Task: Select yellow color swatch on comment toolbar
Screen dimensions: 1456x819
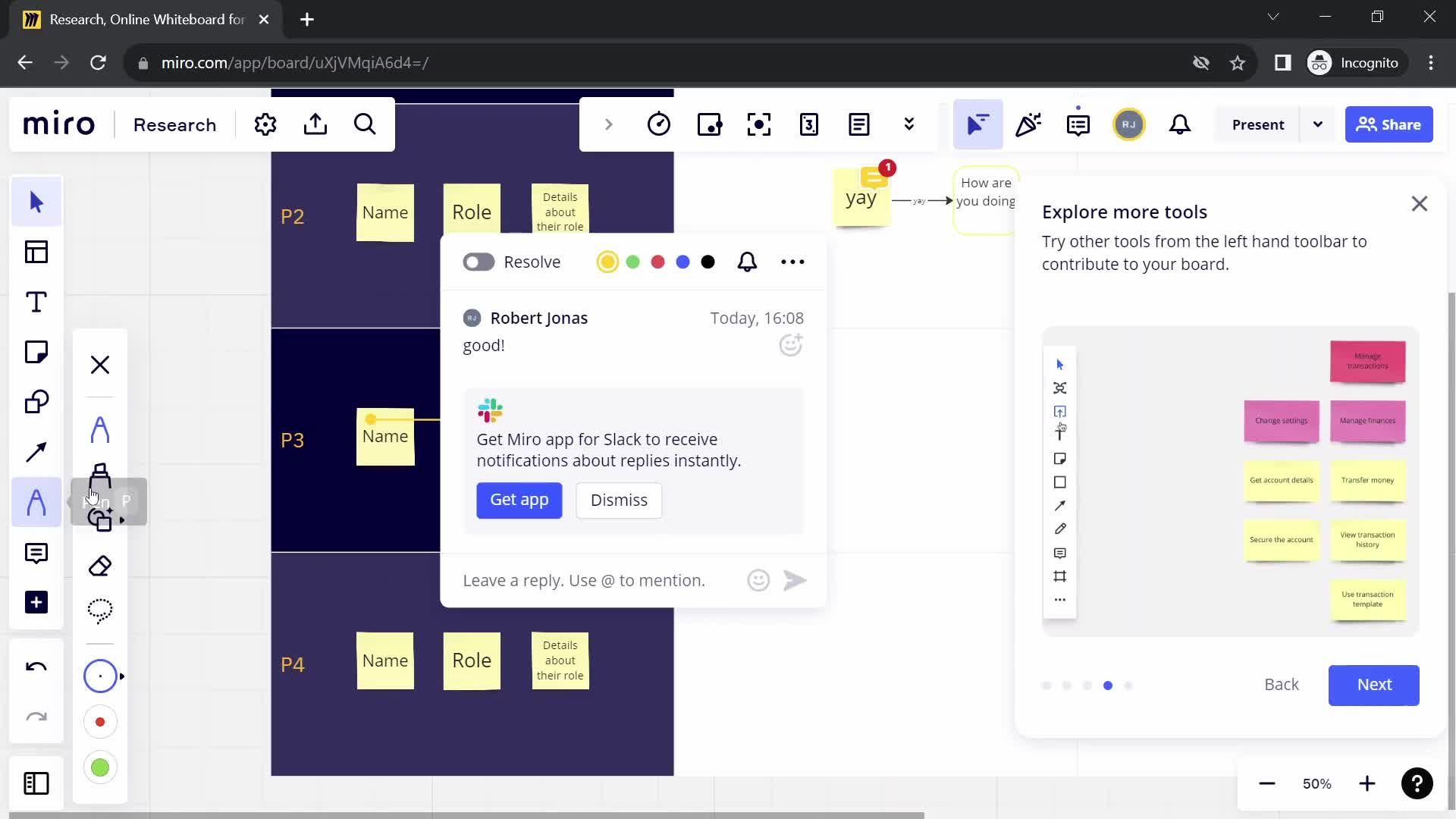Action: 607,262
